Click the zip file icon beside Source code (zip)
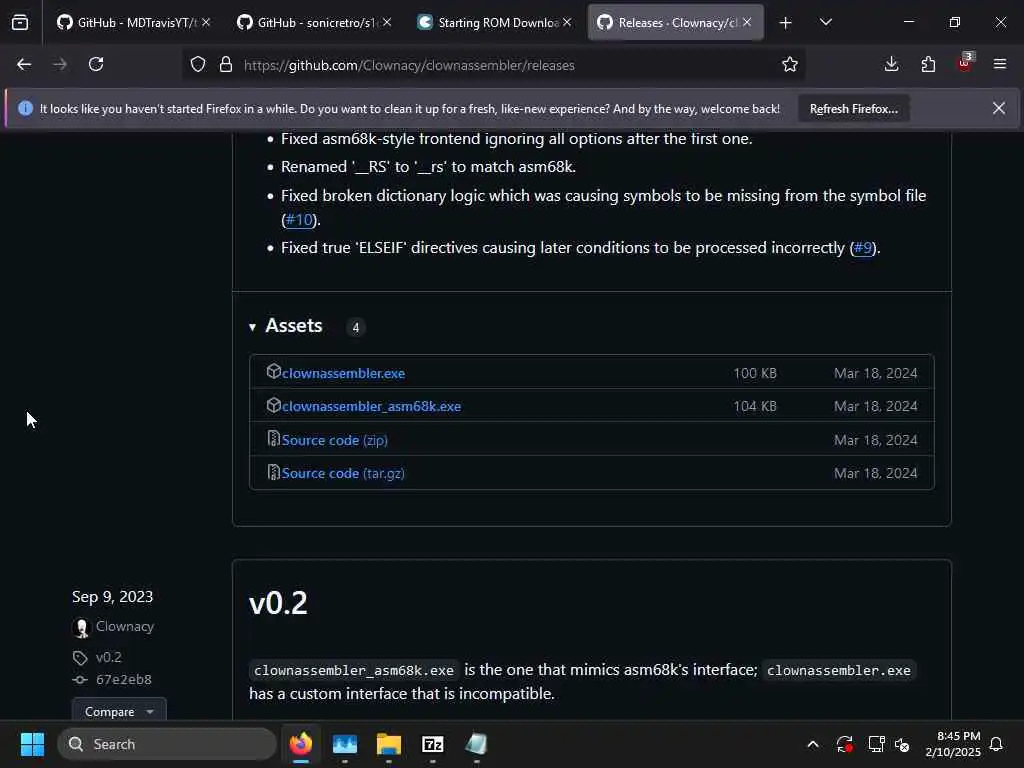The height and width of the screenshot is (768, 1024). 274,439
